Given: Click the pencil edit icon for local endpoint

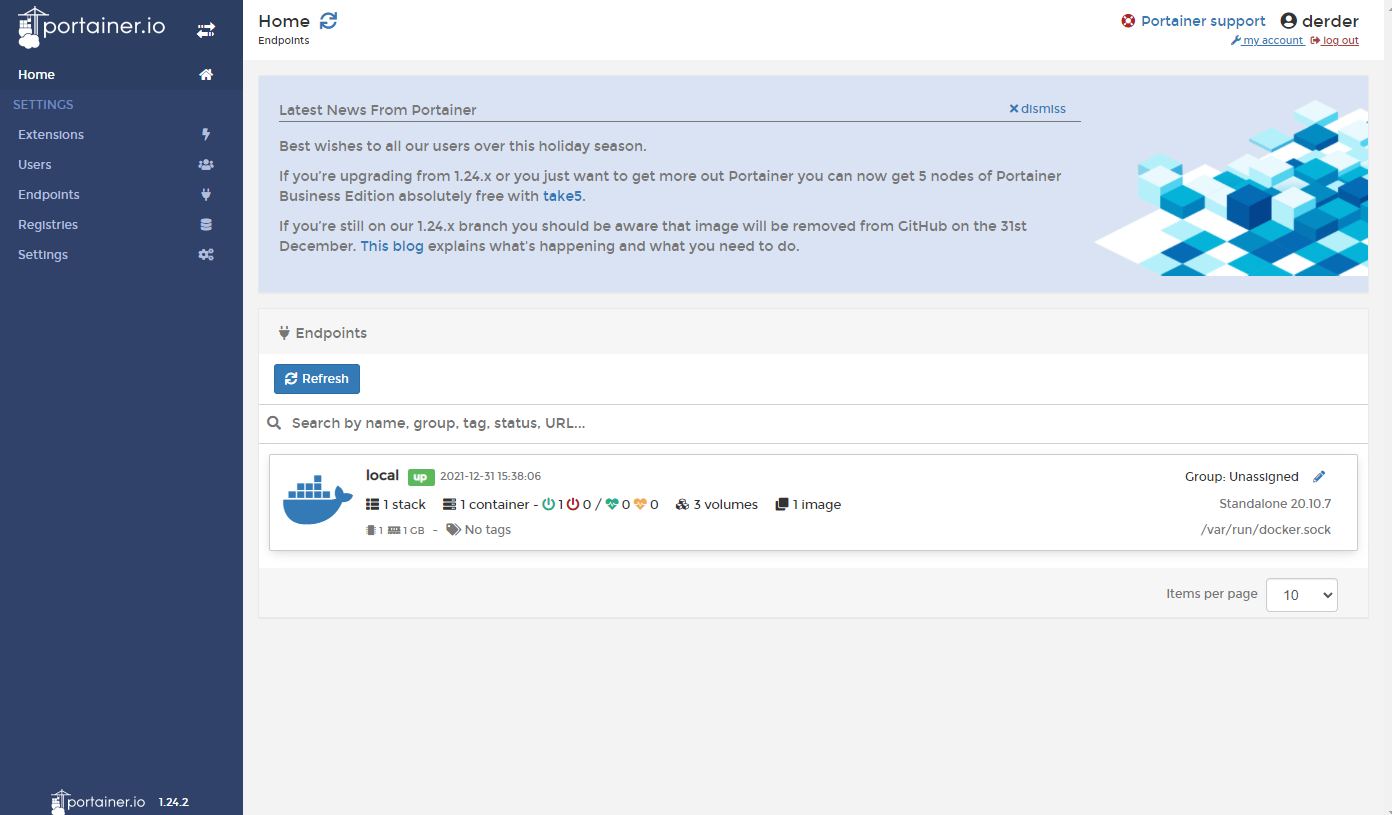Looking at the screenshot, I should pos(1319,477).
